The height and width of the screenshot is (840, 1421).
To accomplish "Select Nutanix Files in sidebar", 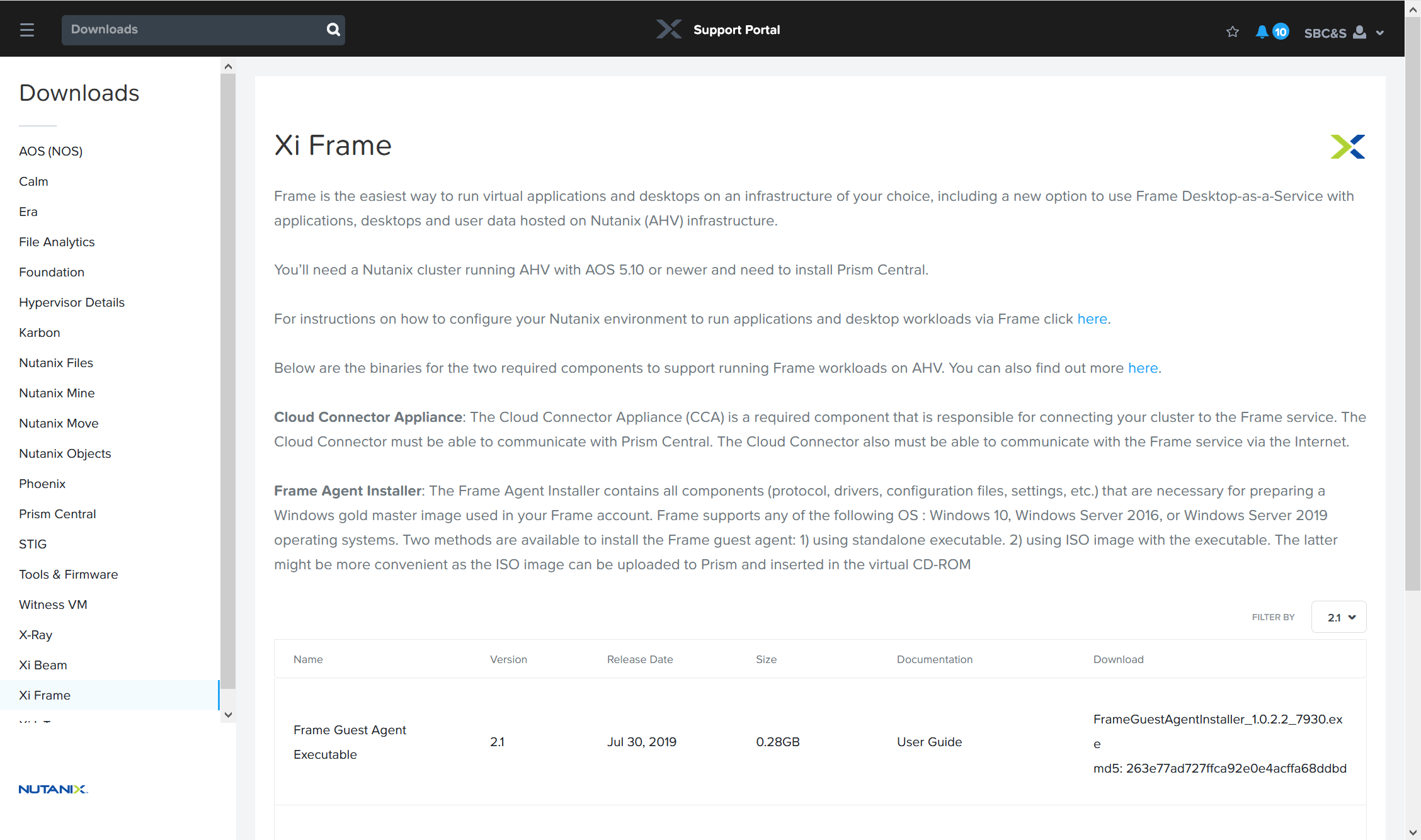I will (56, 363).
